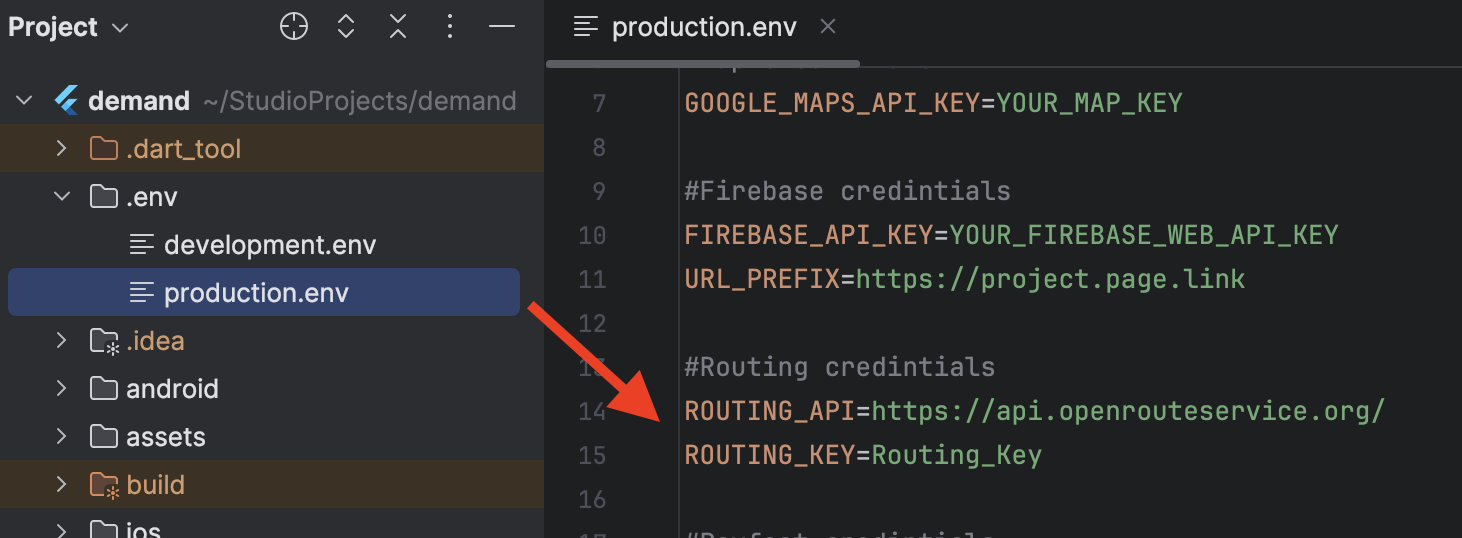Screen dimensions: 1462x538
Task: Collapse the demand project root
Action: tap(25, 101)
